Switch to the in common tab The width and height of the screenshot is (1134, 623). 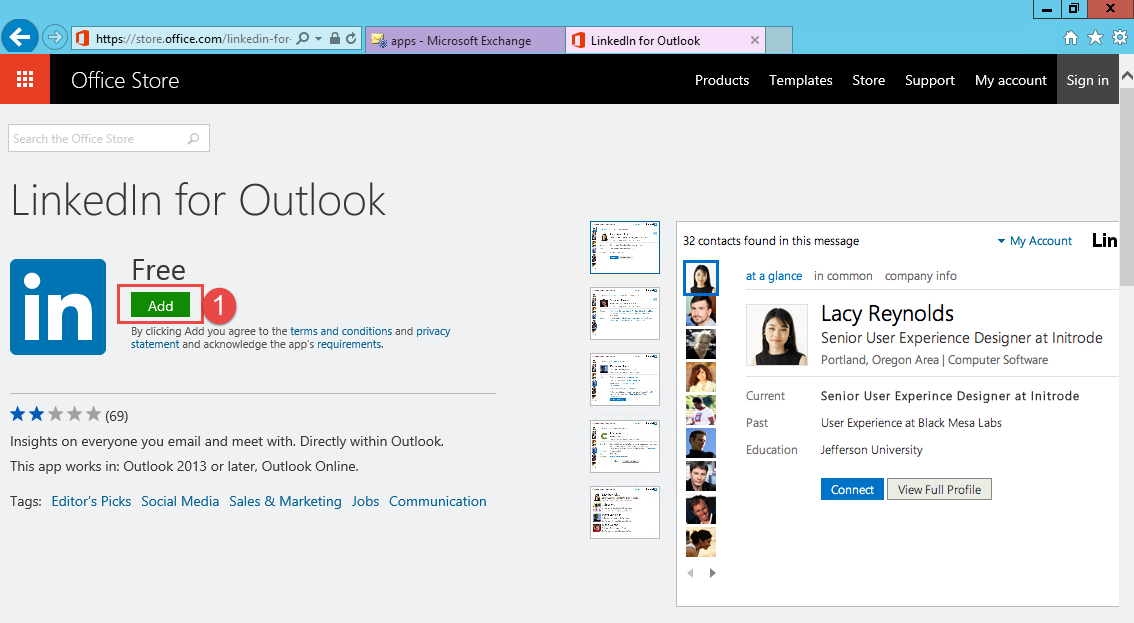point(843,276)
